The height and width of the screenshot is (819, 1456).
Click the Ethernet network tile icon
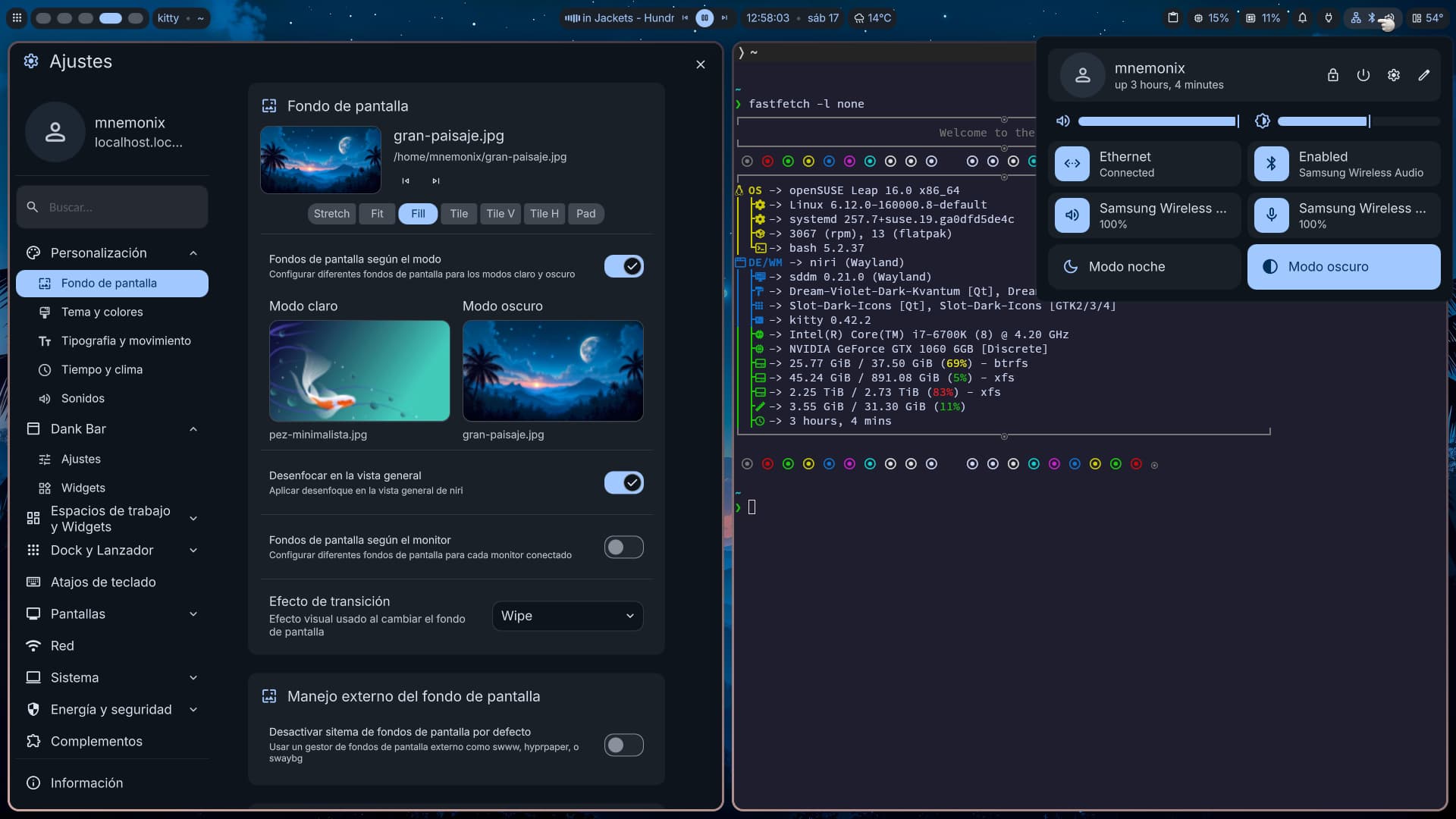pos(1072,164)
